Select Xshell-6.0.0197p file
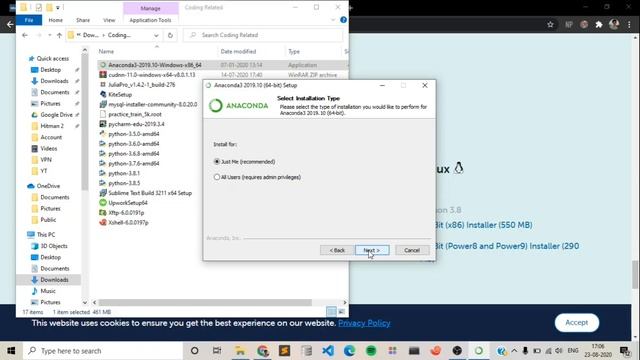640x360 pixels. click(x=128, y=222)
